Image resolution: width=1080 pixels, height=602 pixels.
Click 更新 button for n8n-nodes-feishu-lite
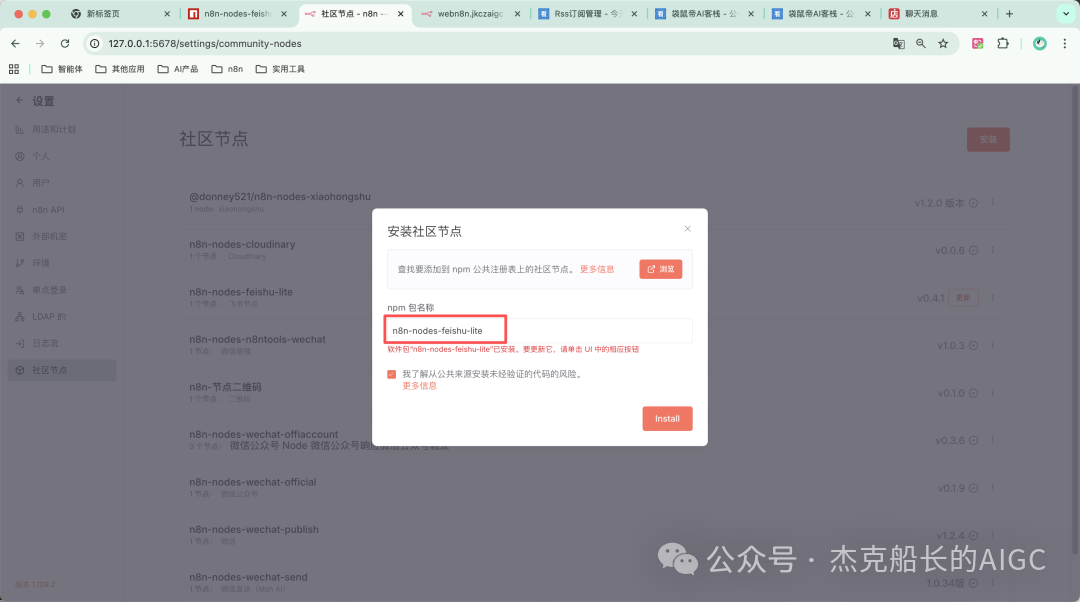coord(963,298)
